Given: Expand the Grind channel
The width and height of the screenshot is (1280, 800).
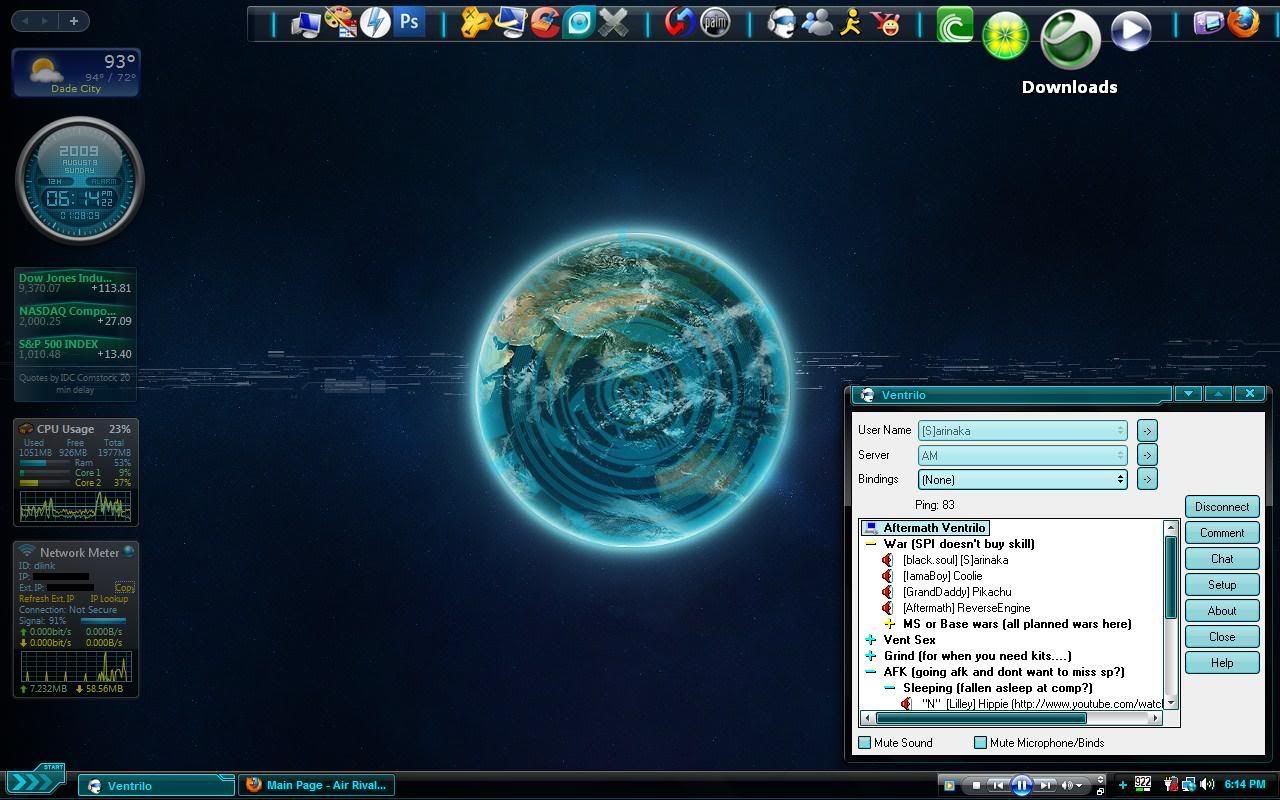Looking at the screenshot, I should pos(871,656).
